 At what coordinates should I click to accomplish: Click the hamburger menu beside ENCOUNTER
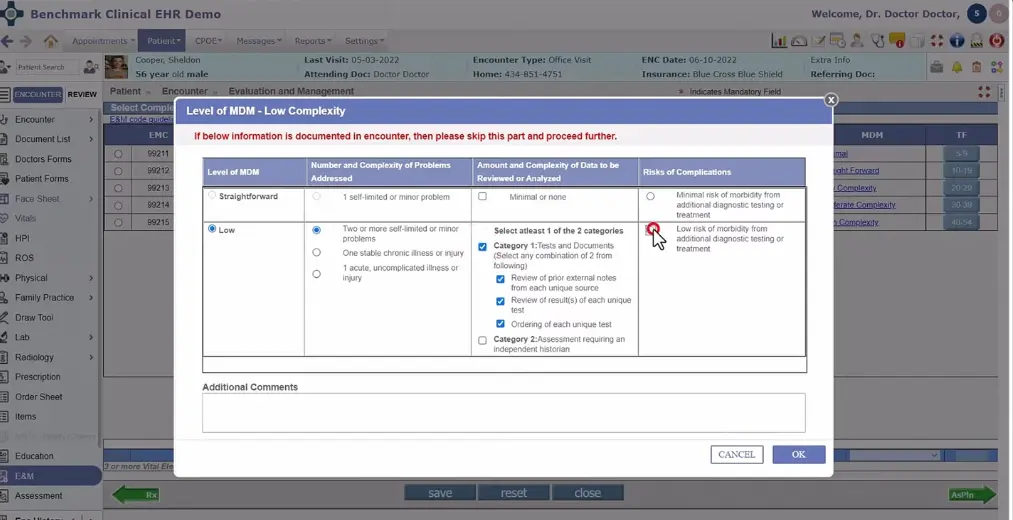tap(5, 94)
